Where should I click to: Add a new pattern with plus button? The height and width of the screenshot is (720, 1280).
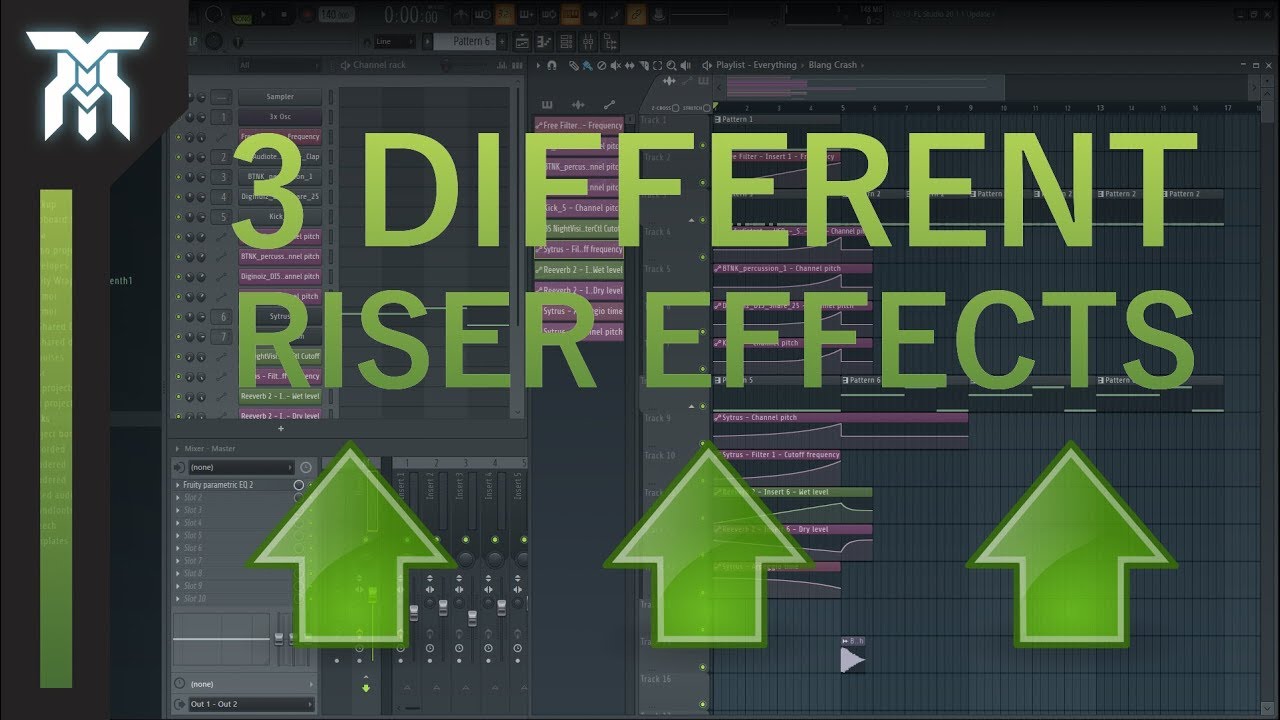pyautogui.click(x=502, y=41)
